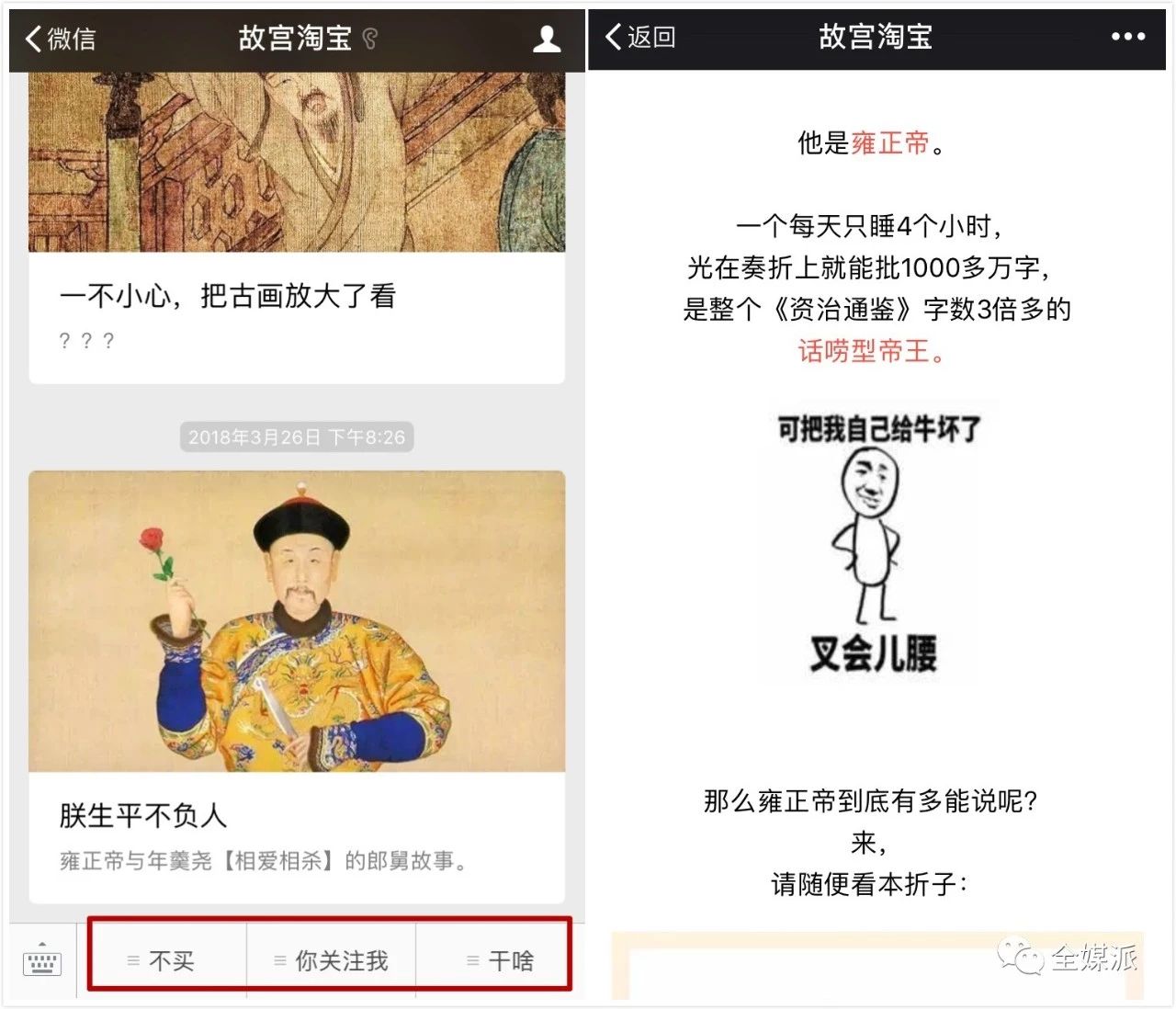Image resolution: width=1176 pixels, height=1009 pixels.
Task: Expand the 干啥 bottom menu
Action: pyautogui.click(x=493, y=959)
